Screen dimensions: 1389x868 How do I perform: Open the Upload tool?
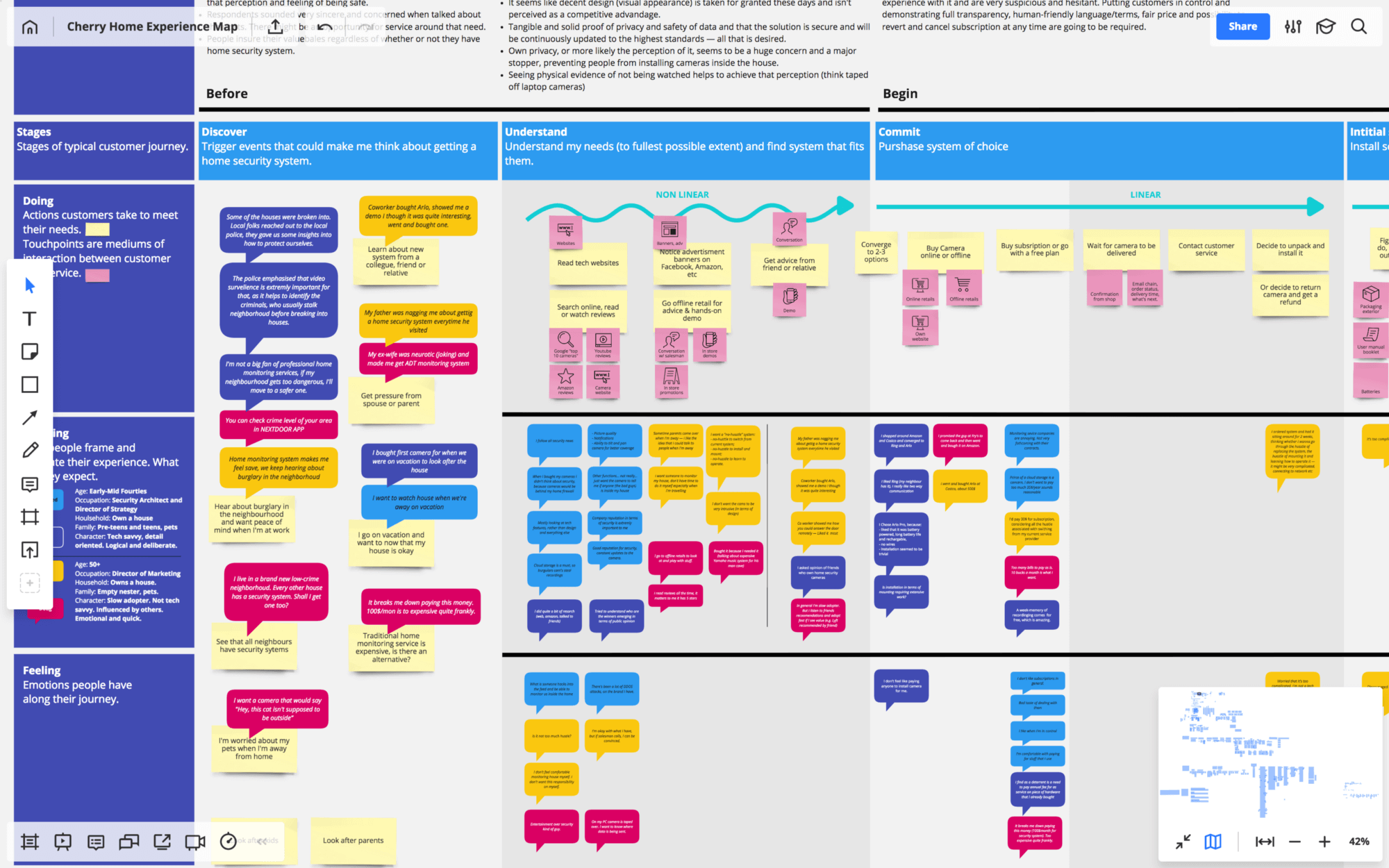tap(30, 550)
